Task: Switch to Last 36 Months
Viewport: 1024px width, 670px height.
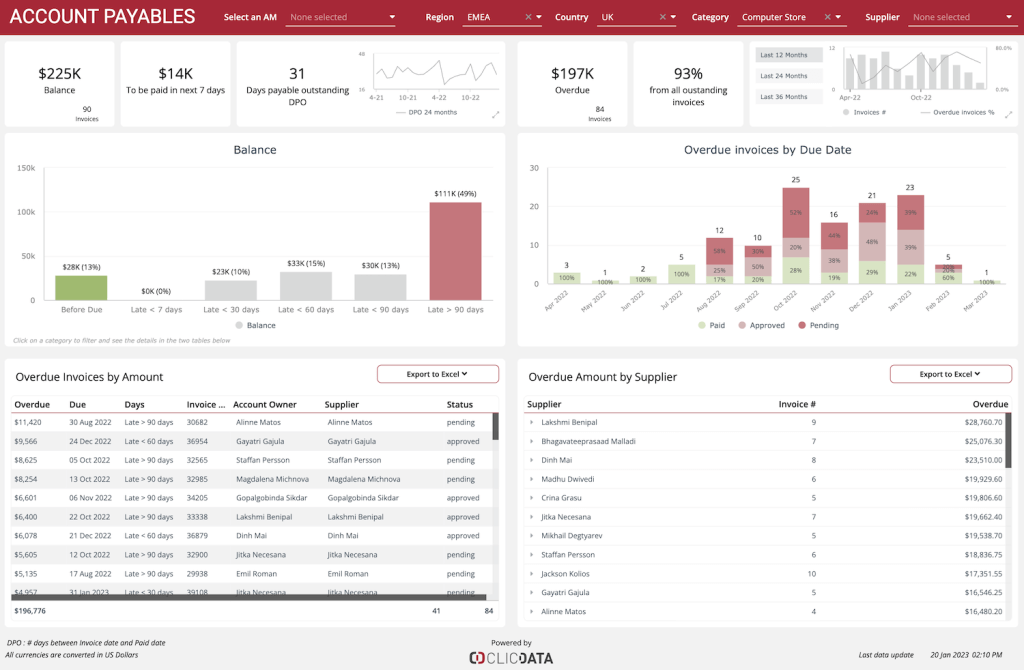Action: 784,97
